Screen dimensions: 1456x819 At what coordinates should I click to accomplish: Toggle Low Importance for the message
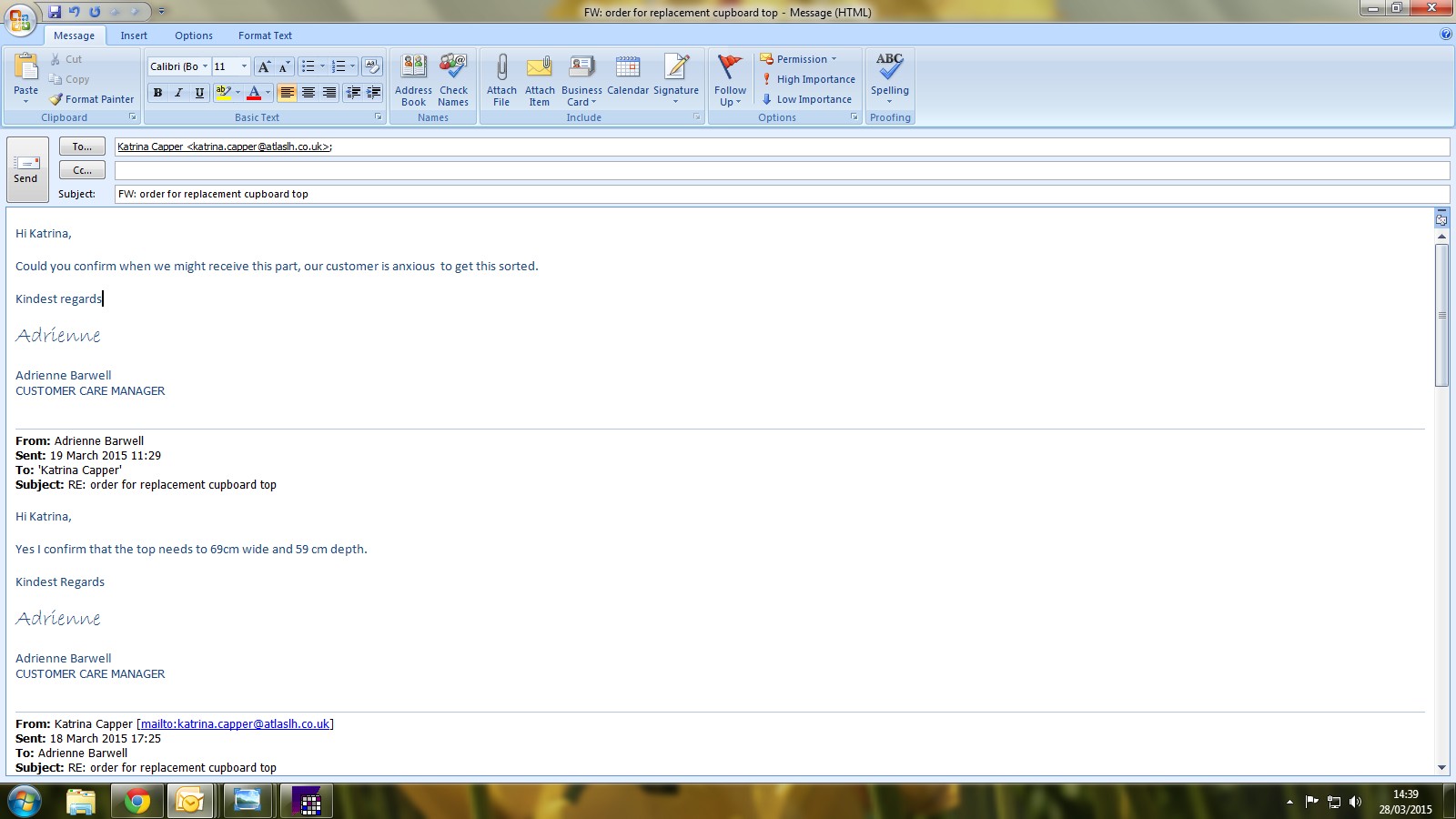(806, 99)
